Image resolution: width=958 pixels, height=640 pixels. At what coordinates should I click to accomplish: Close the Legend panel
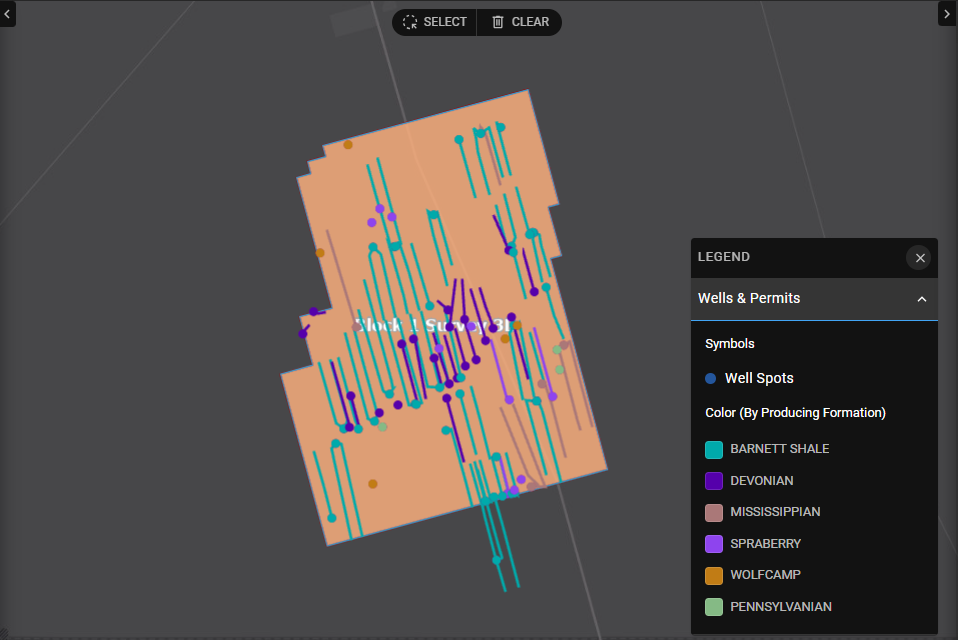pos(919,258)
